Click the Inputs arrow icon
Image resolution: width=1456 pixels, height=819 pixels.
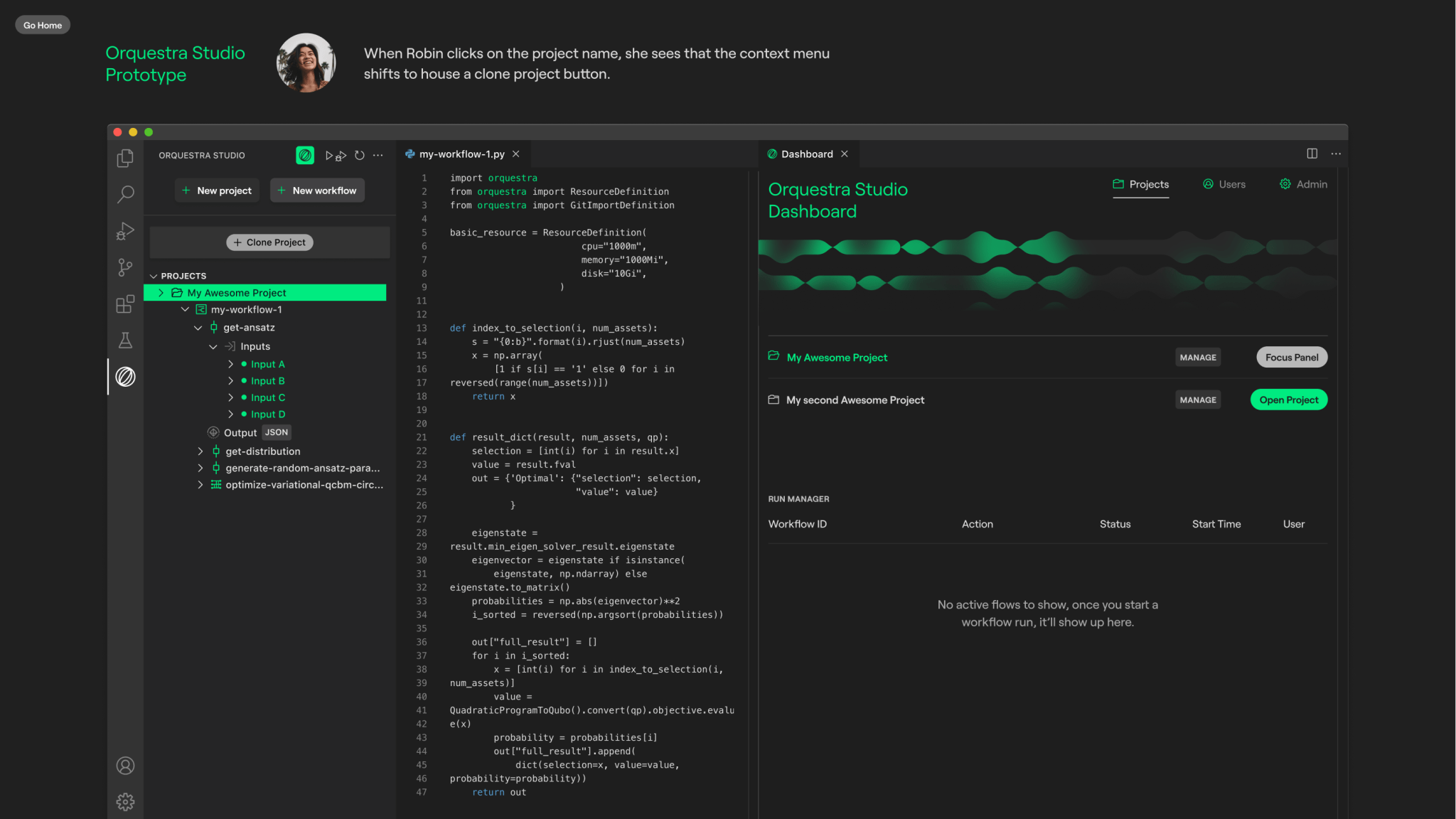(x=230, y=346)
